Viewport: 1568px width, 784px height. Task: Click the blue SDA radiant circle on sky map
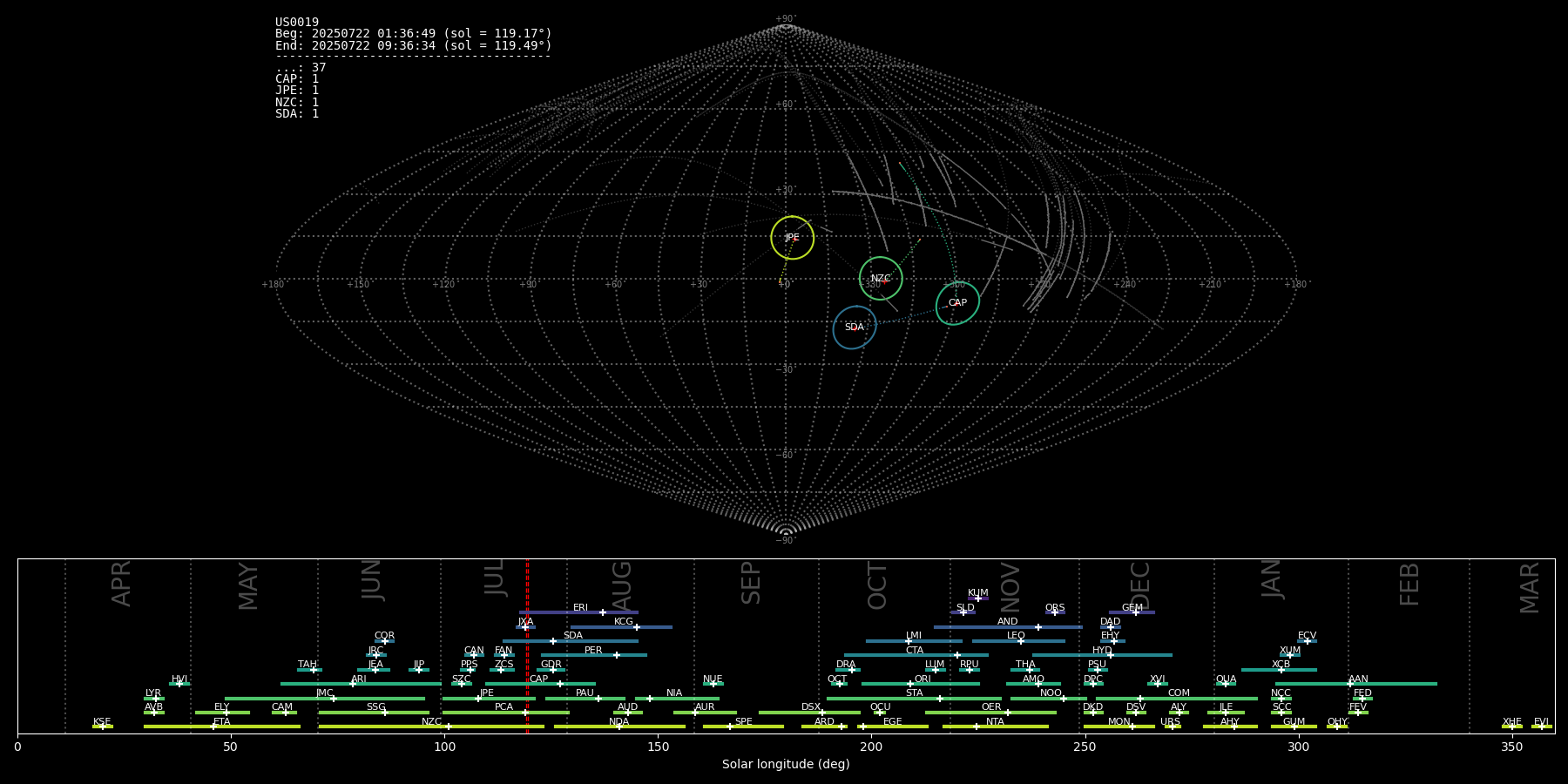coord(855,328)
